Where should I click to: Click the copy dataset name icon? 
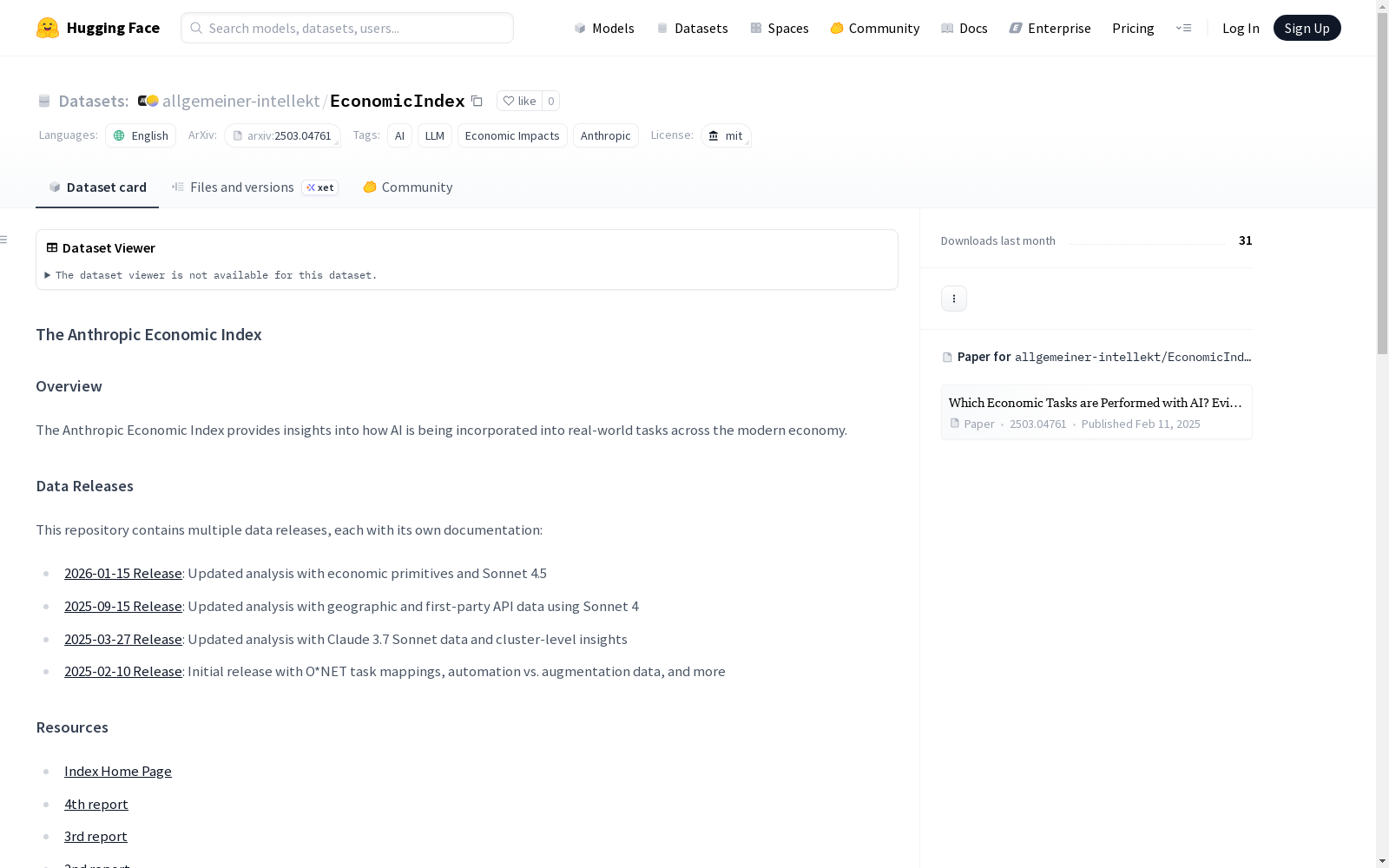coord(477,101)
